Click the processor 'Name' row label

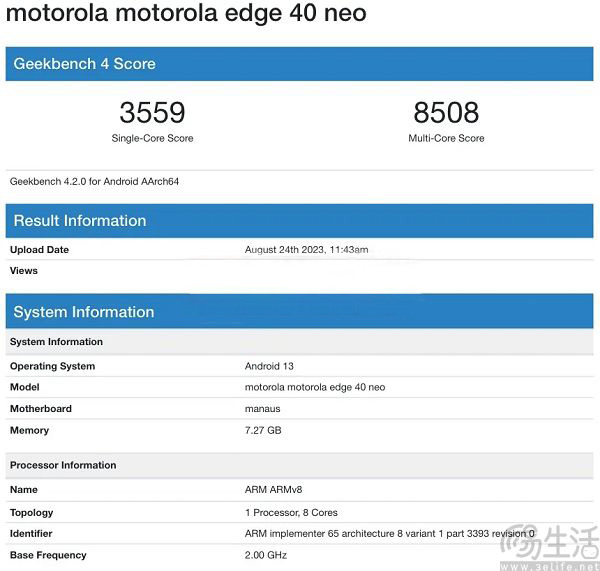[24, 489]
